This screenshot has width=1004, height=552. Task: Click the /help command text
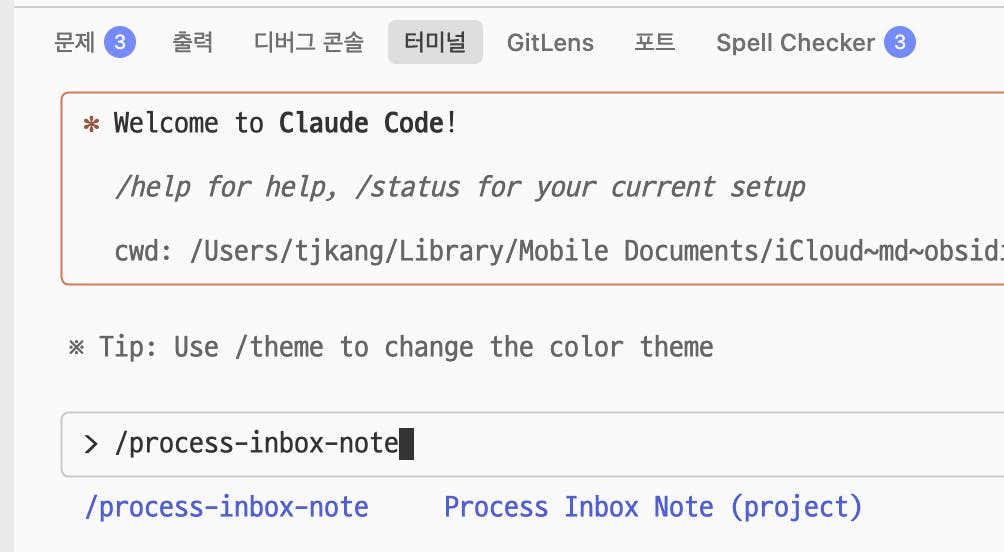pos(153,187)
